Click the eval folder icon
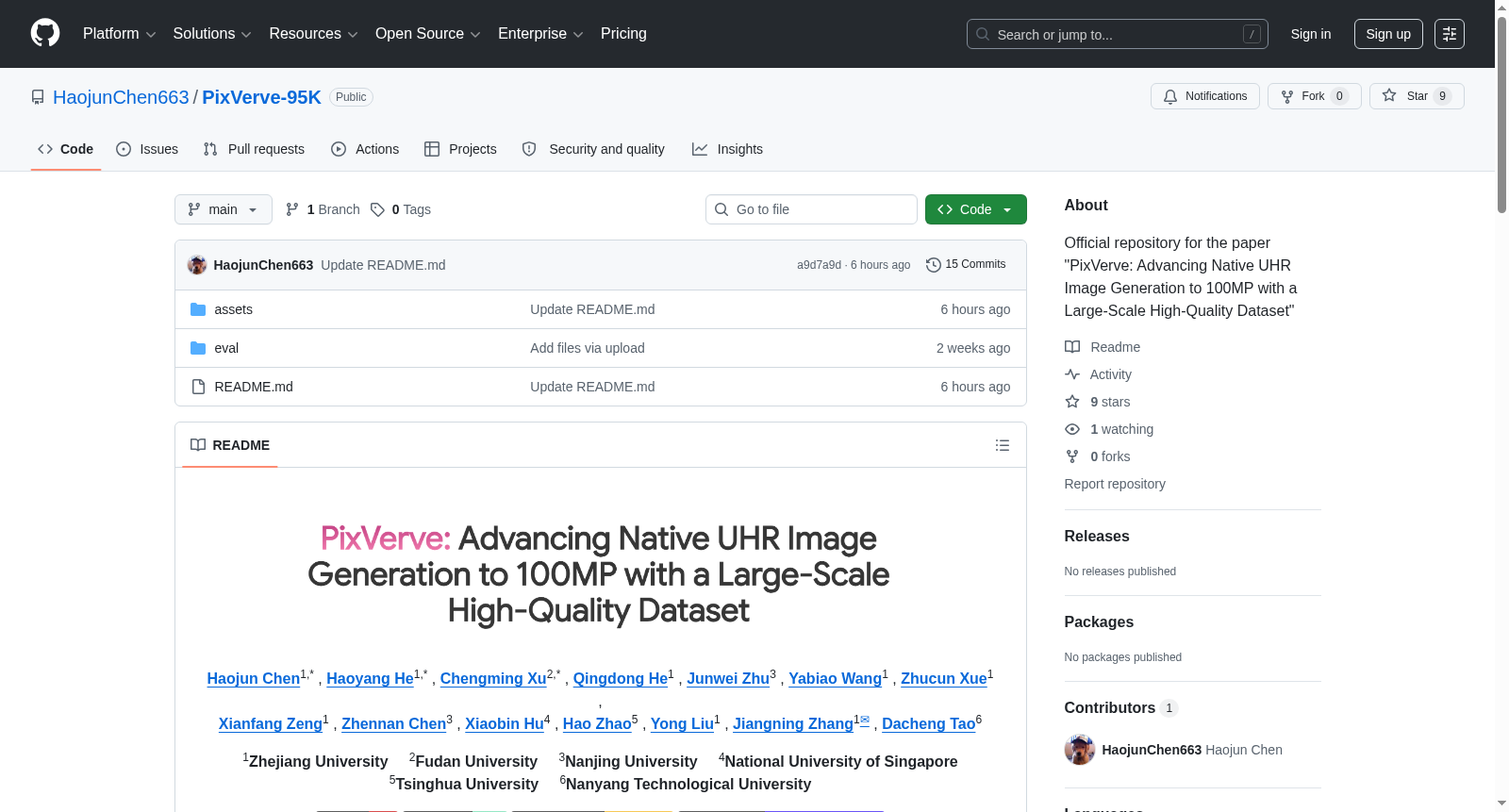 pyautogui.click(x=198, y=348)
